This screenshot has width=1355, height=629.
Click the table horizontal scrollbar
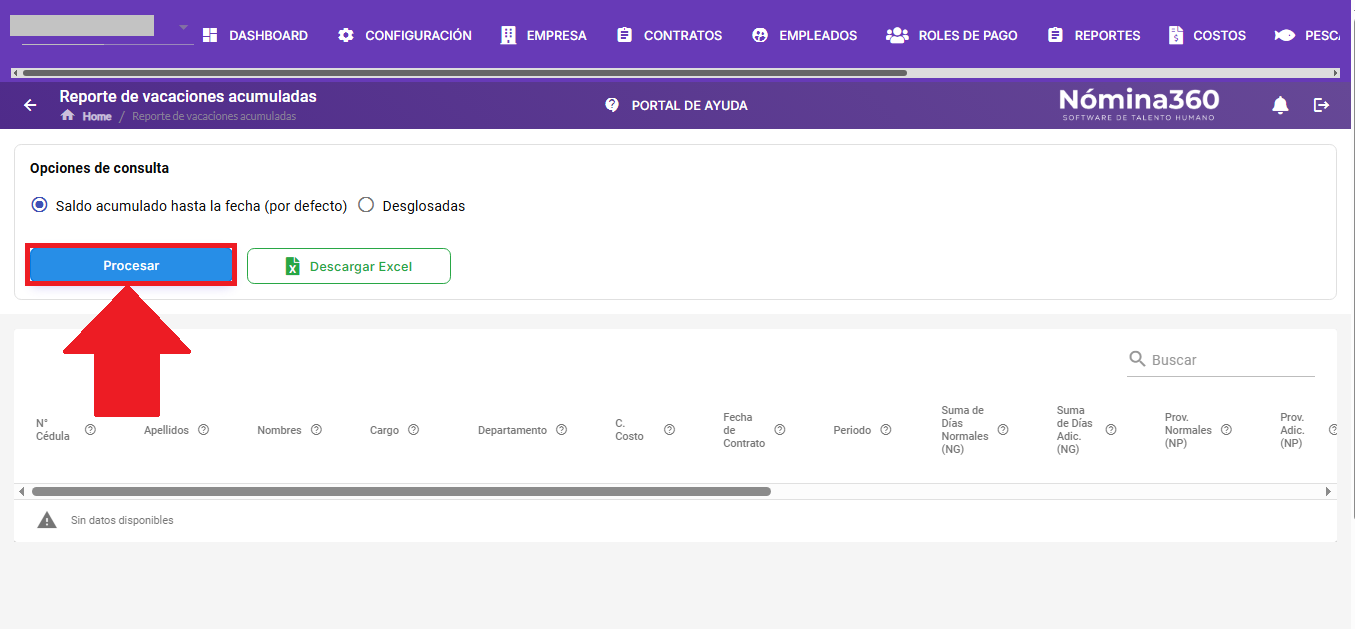pyautogui.click(x=401, y=492)
